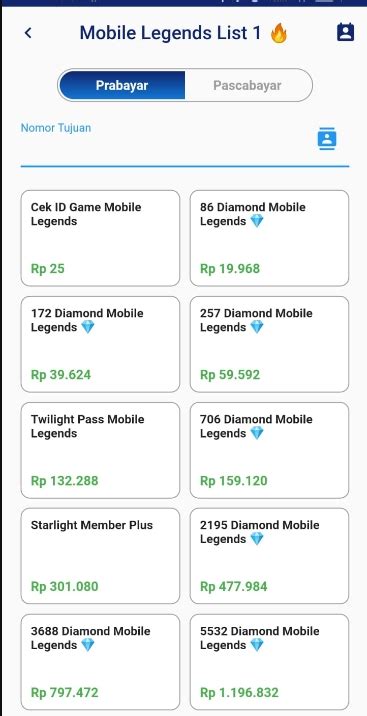This screenshot has width=367, height=716.
Task: Open the contacts book icon in header
Action: click(x=345, y=32)
